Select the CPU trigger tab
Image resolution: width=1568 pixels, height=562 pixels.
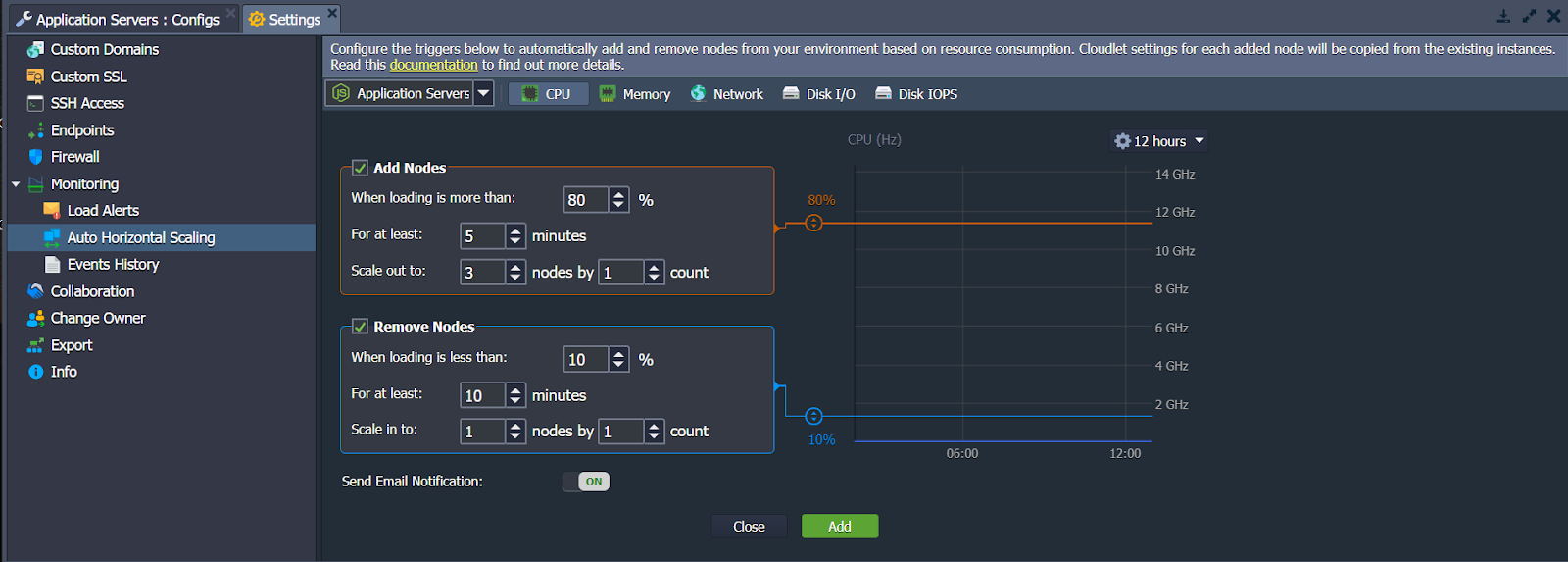point(548,94)
